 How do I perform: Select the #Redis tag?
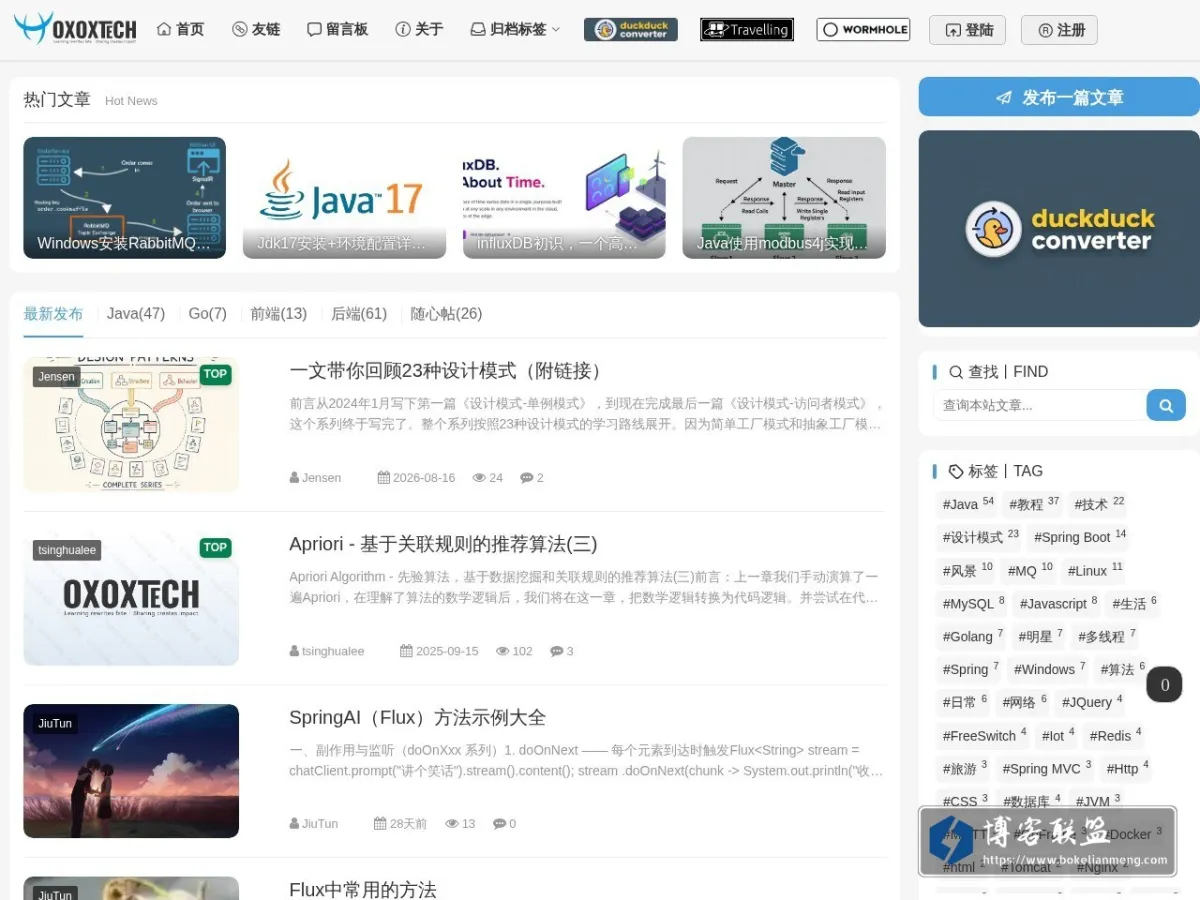pos(1115,736)
